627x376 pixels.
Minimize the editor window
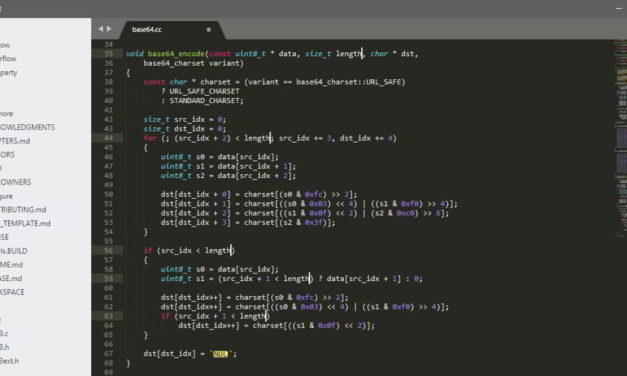[619, 8]
